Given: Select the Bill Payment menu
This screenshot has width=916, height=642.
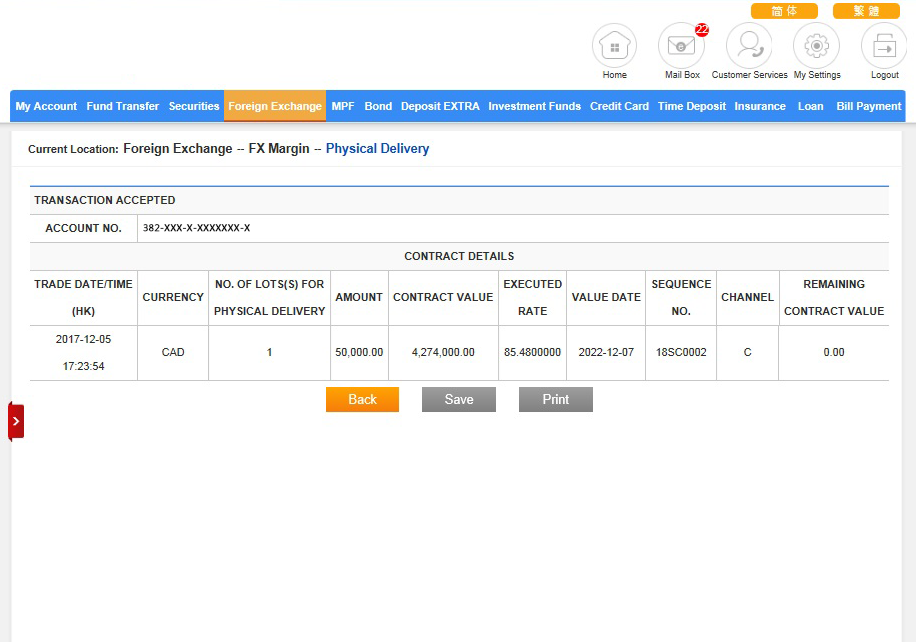Looking at the screenshot, I should pyautogui.click(x=868, y=106).
